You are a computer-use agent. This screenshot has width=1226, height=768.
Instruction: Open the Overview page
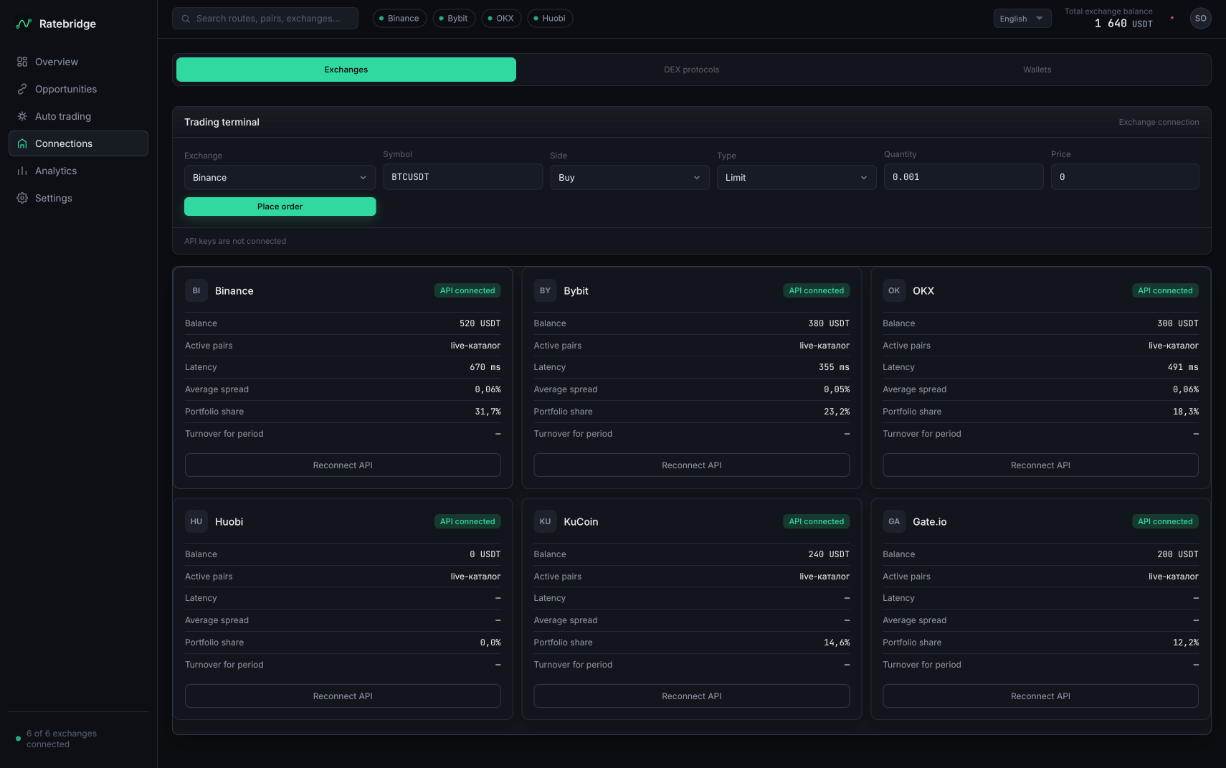tap(78, 62)
